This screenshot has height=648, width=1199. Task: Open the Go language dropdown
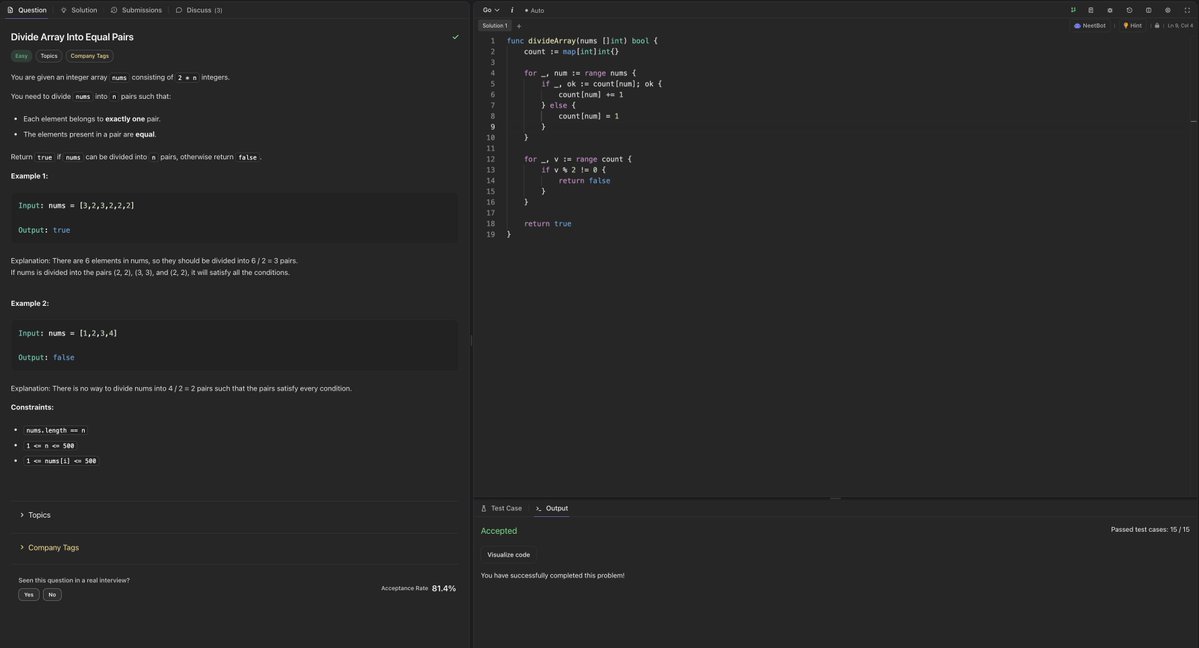[491, 10]
